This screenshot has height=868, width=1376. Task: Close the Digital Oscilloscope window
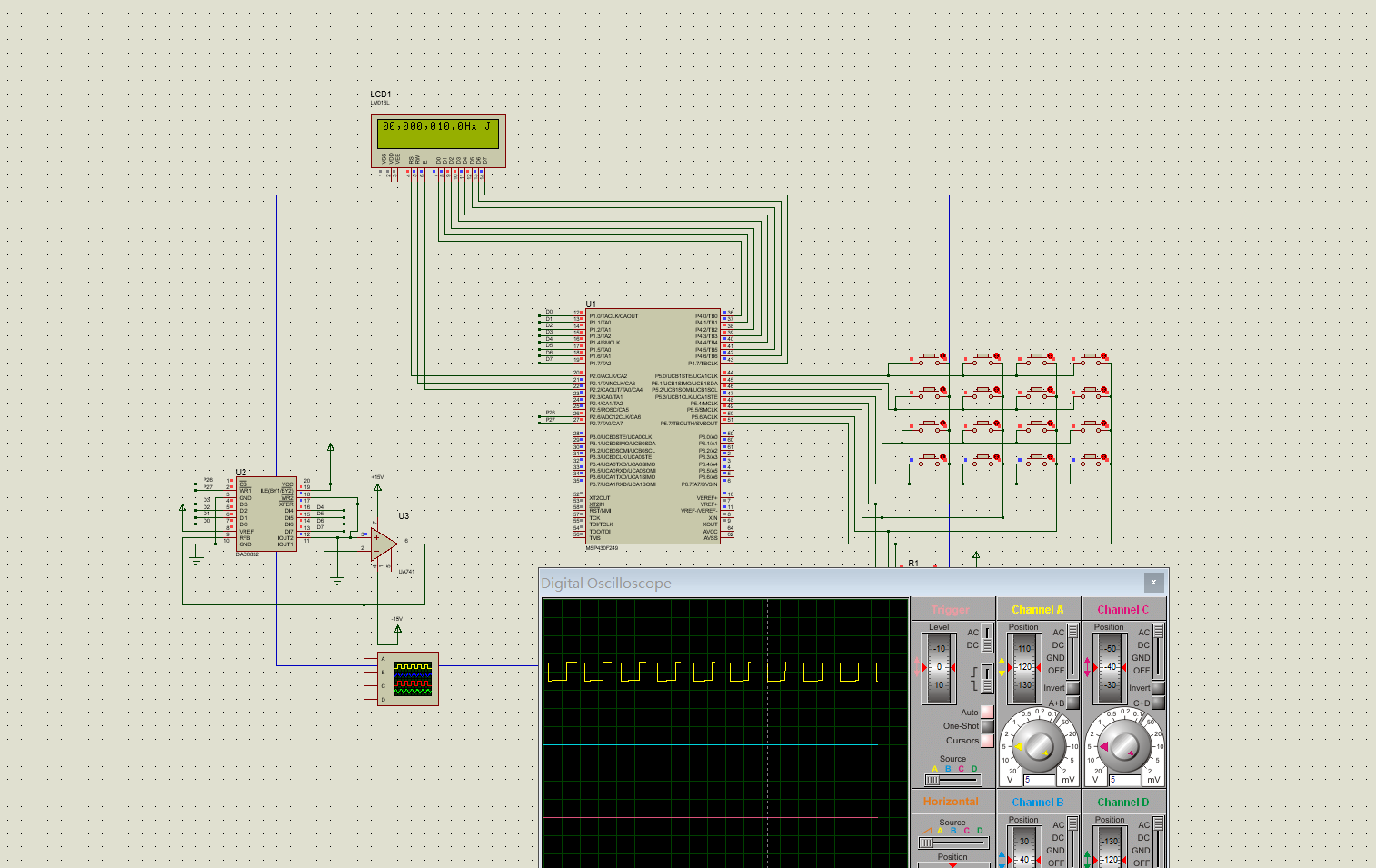coord(1153,583)
